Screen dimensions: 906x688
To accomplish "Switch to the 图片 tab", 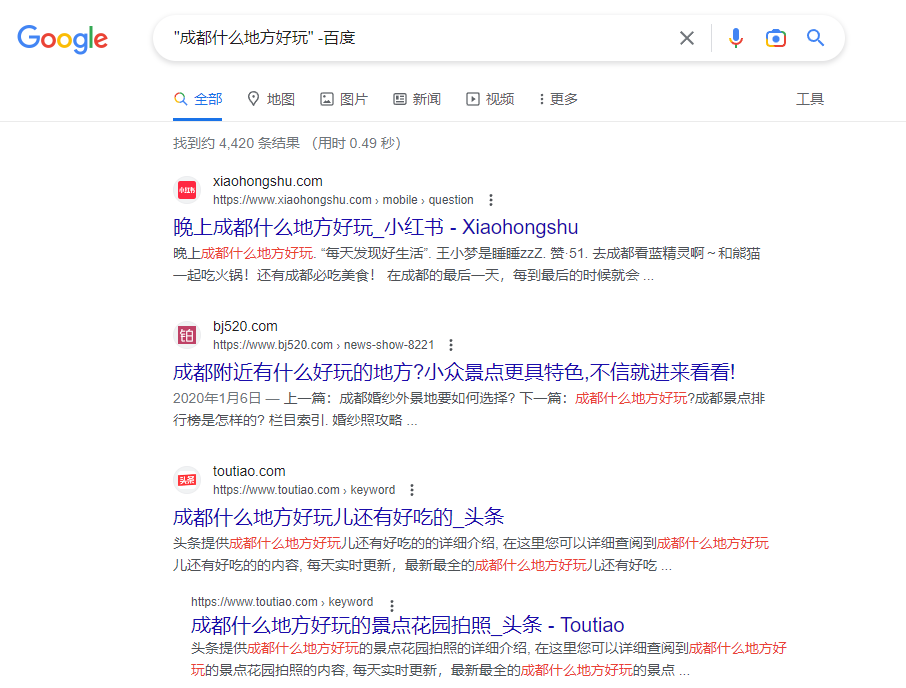I will point(344,99).
